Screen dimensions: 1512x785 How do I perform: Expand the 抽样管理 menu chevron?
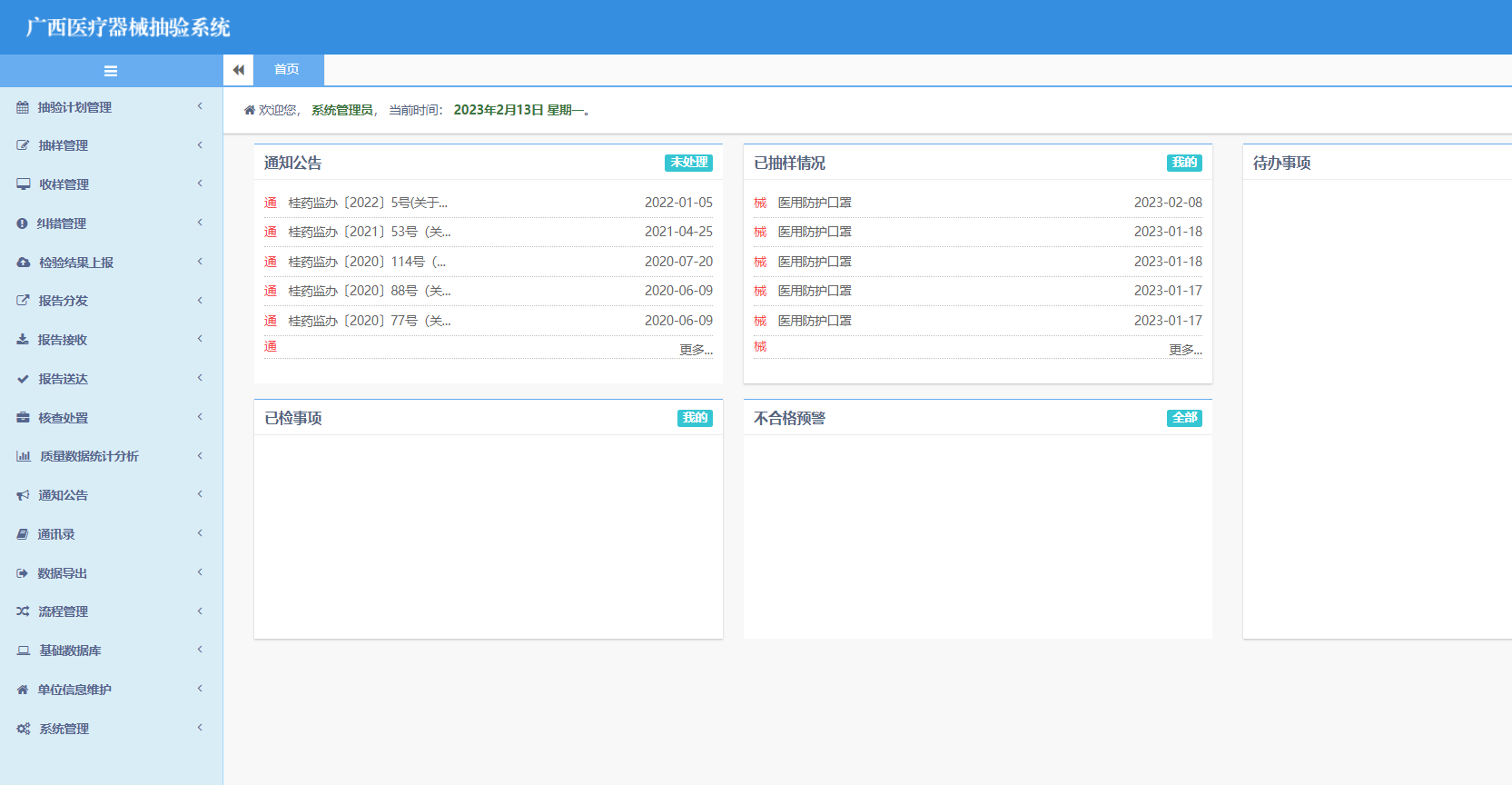200,144
